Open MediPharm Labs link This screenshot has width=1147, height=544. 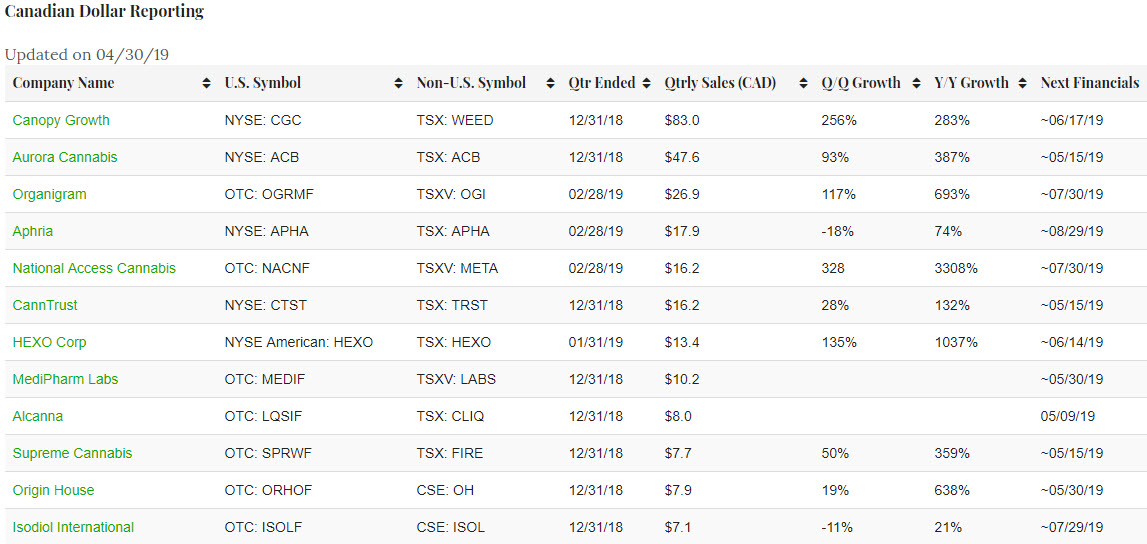coord(66,379)
